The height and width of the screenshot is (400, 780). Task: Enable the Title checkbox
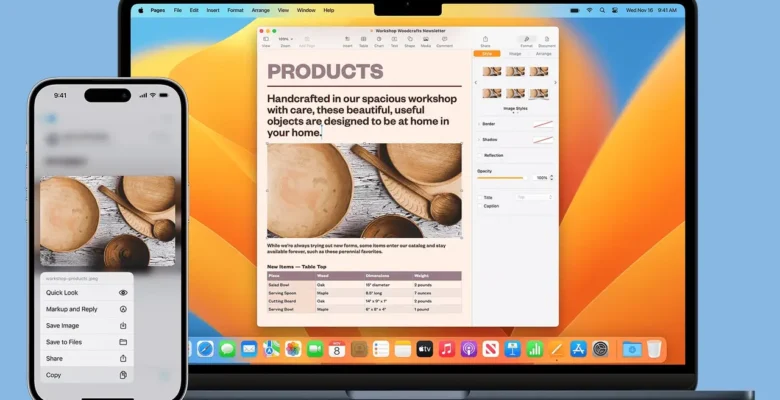click(x=480, y=198)
